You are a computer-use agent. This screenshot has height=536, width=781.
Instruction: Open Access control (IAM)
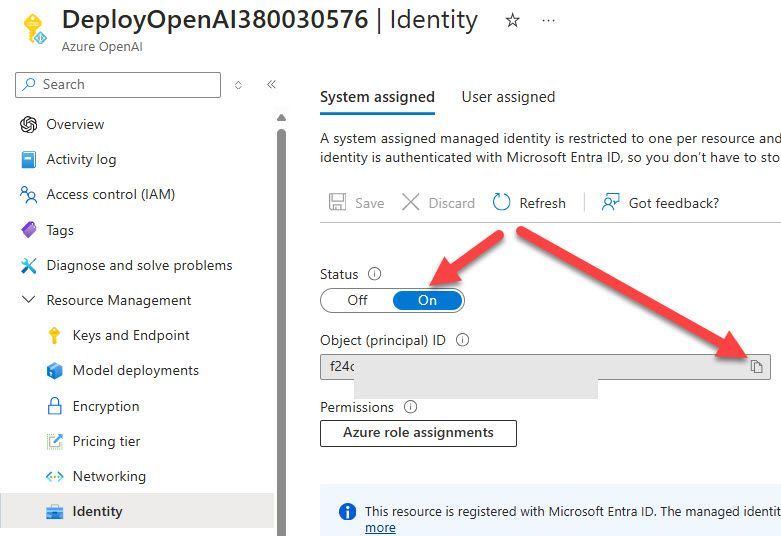tap(111, 194)
